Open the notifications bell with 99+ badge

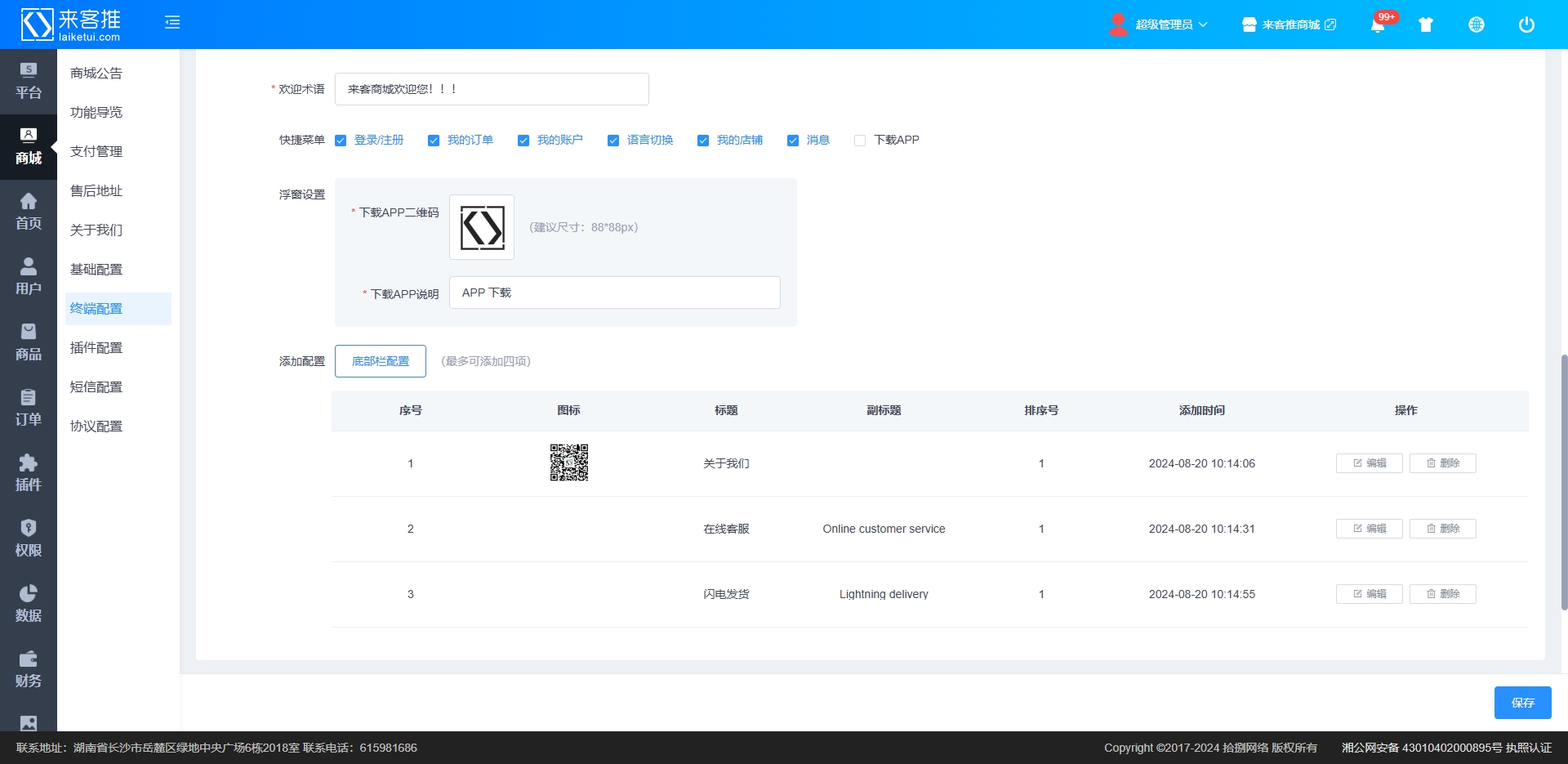pyautogui.click(x=1378, y=25)
